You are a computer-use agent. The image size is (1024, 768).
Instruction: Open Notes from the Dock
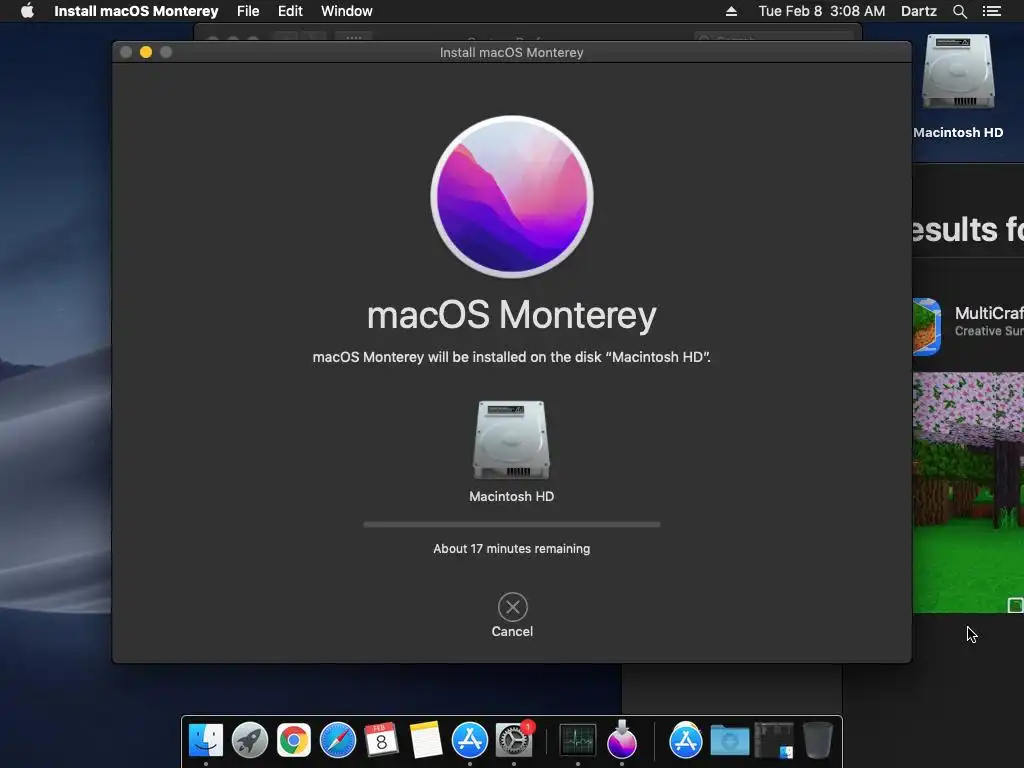pos(426,740)
